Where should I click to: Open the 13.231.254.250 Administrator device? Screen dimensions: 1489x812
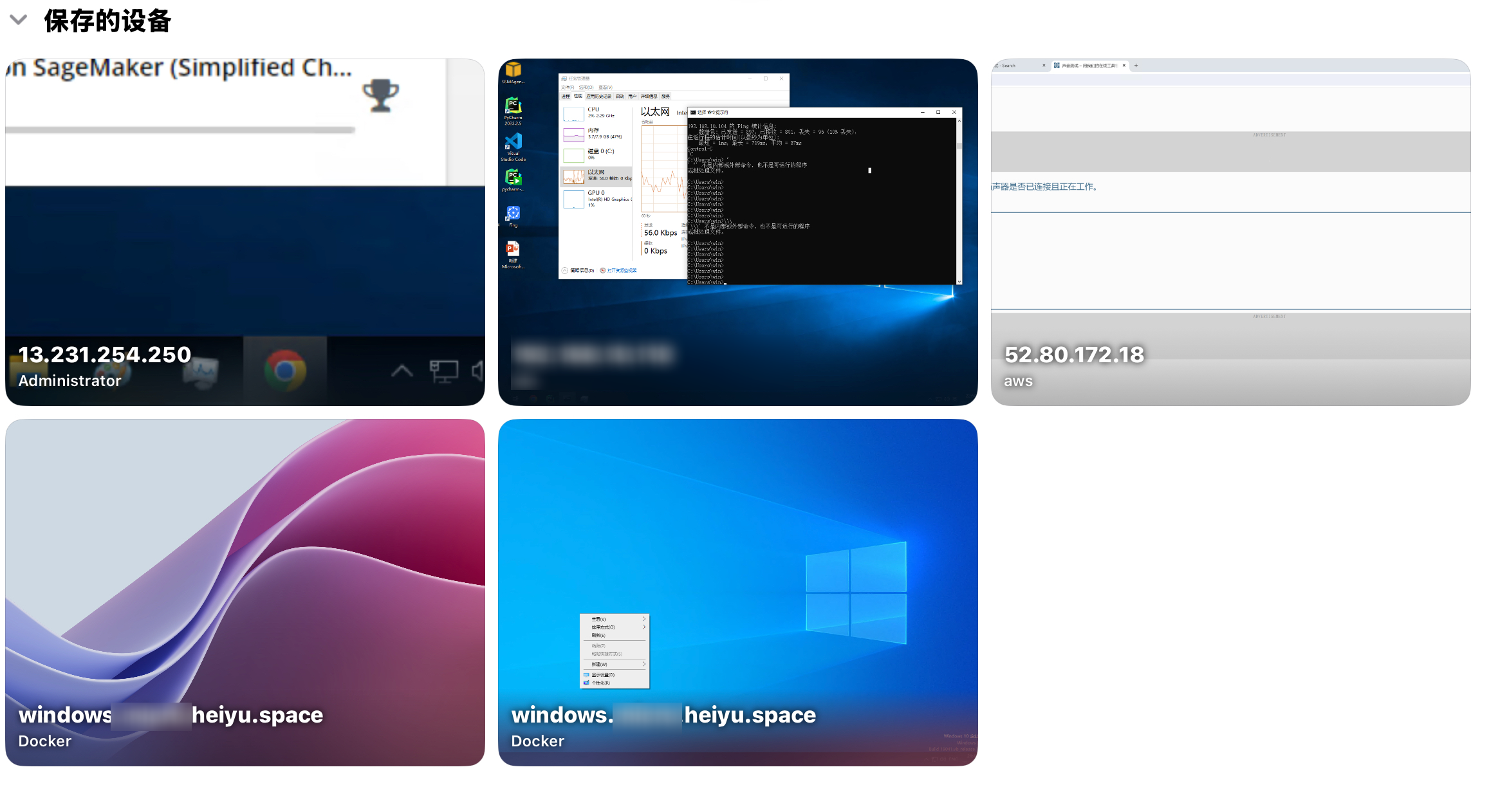click(x=245, y=257)
